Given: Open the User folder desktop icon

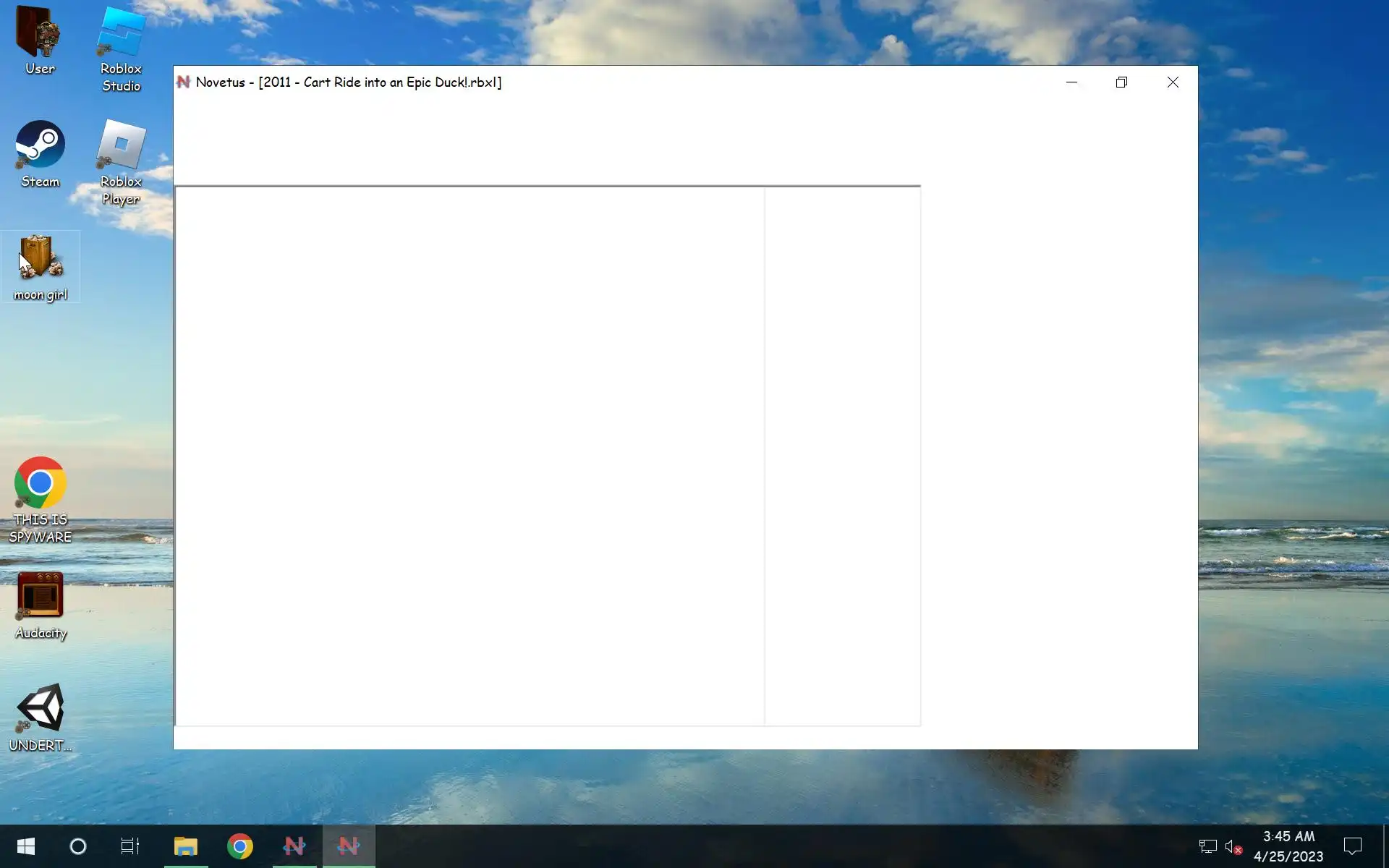Looking at the screenshot, I should pyautogui.click(x=40, y=40).
